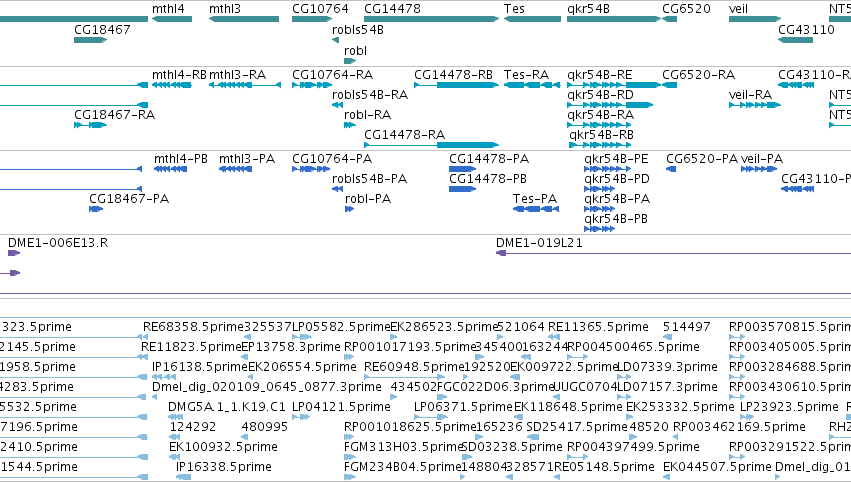The height and width of the screenshot is (482, 851).
Task: Click the CG10764-RA transcript label
Action: click(x=332, y=75)
